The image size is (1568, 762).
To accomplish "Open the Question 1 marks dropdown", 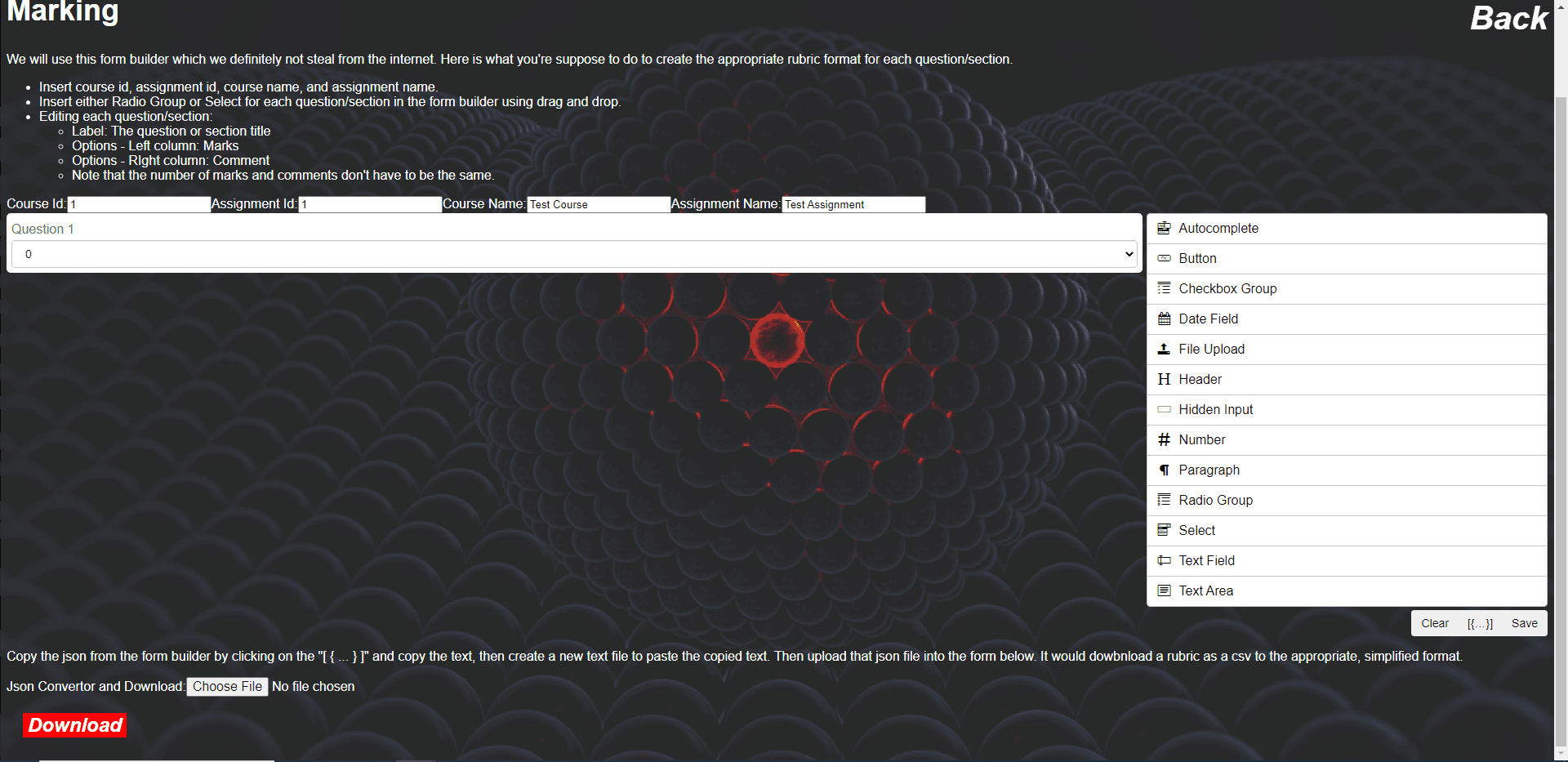I will click(574, 254).
